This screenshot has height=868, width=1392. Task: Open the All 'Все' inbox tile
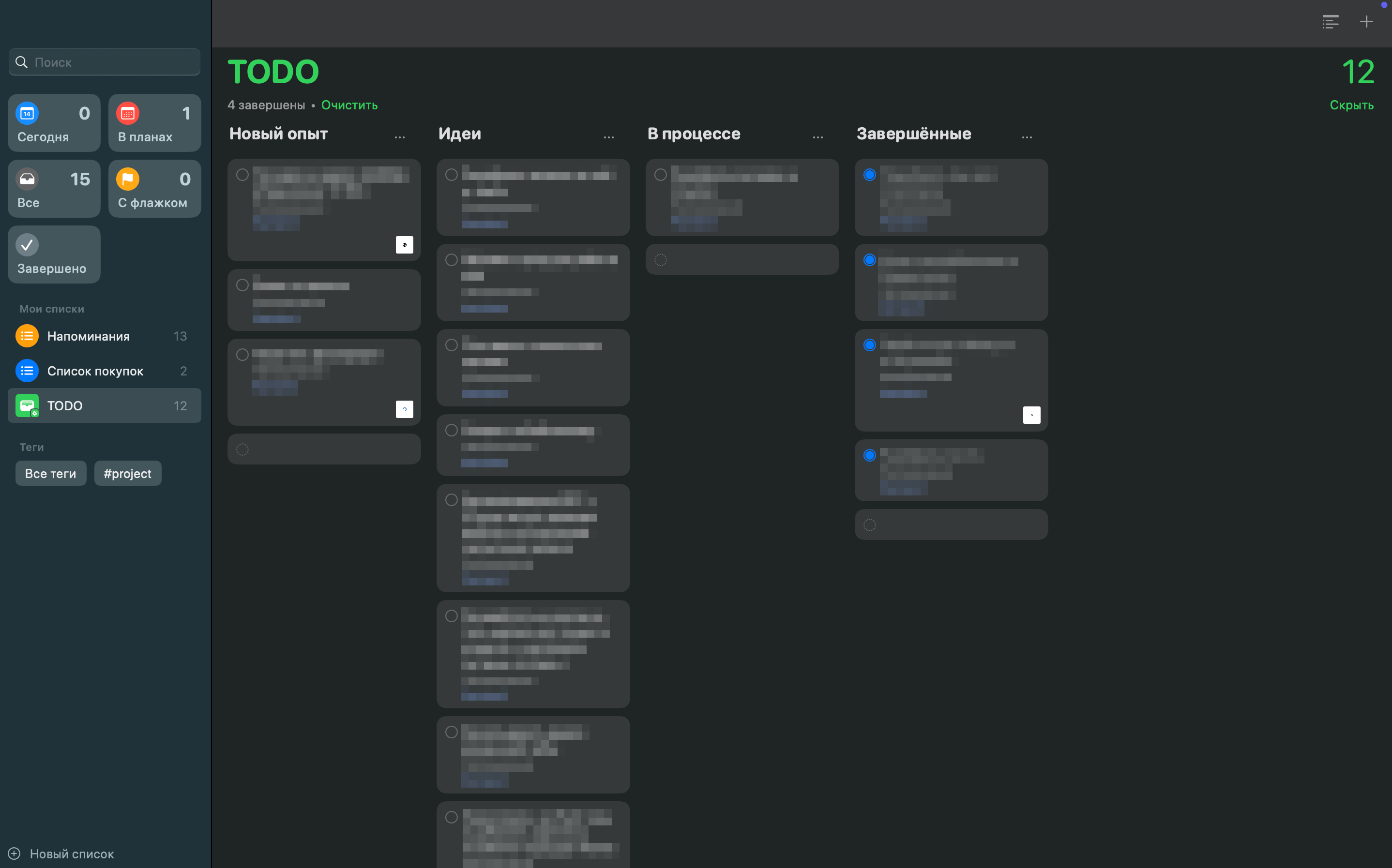tap(54, 189)
